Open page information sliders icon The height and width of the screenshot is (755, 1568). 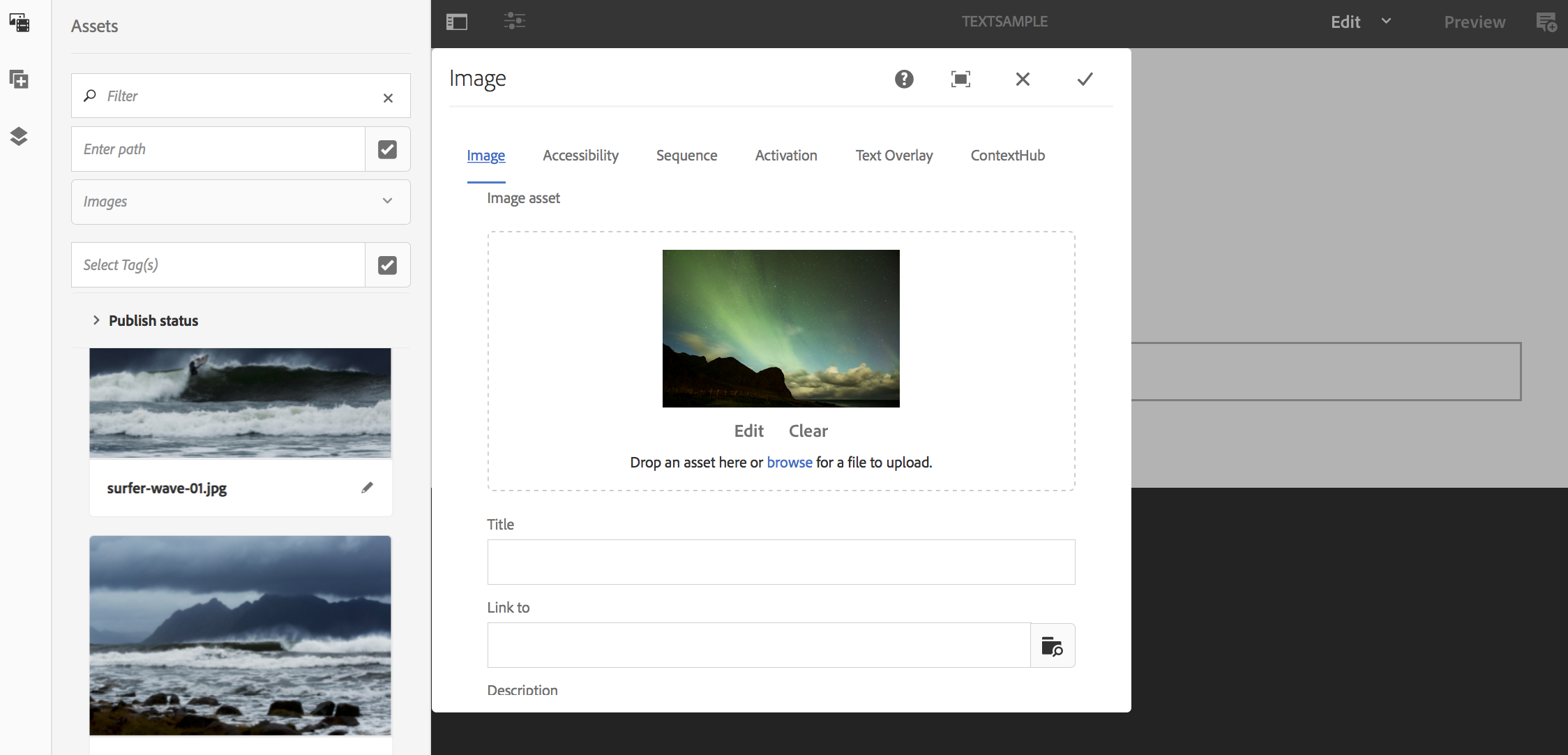click(515, 21)
